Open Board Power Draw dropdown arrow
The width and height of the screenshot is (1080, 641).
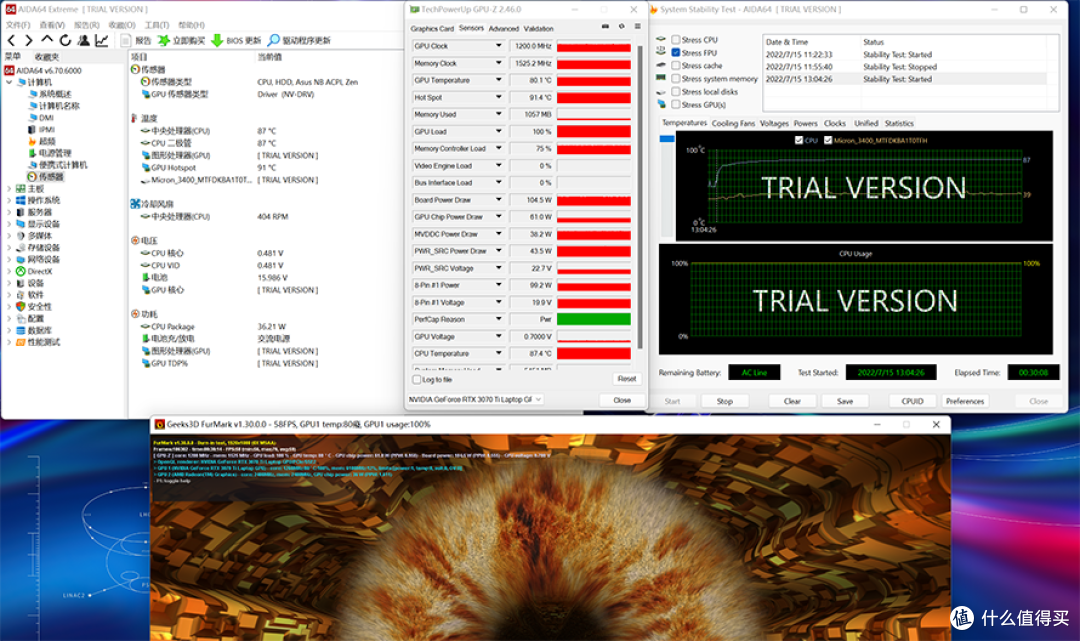click(499, 200)
